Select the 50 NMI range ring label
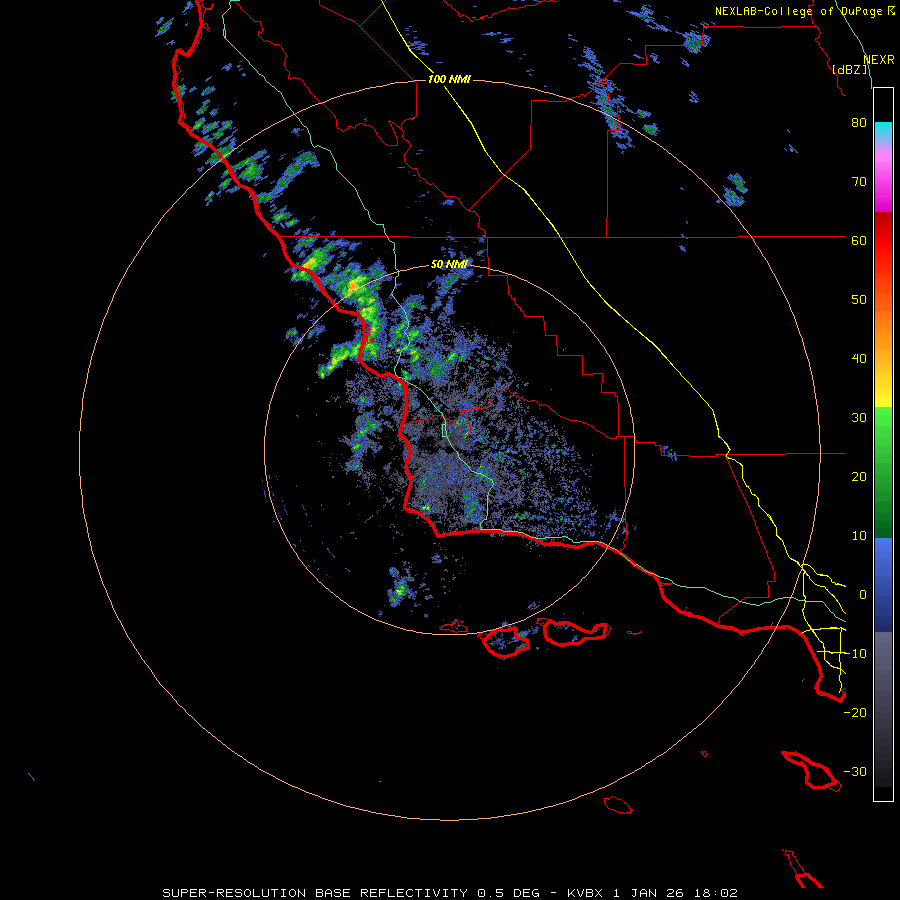900x900 pixels. 449,264
